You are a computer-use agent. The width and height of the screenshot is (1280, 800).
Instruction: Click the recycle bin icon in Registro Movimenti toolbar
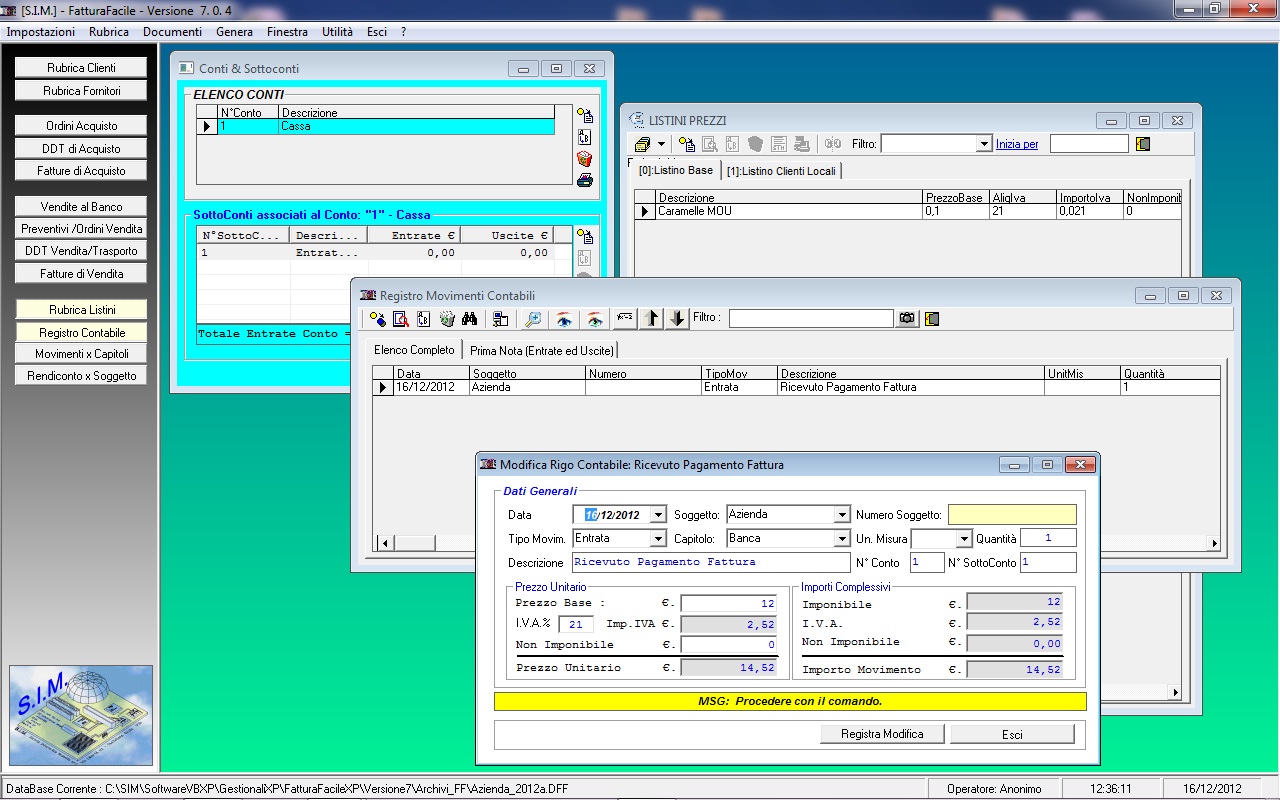pyautogui.click(x=447, y=319)
